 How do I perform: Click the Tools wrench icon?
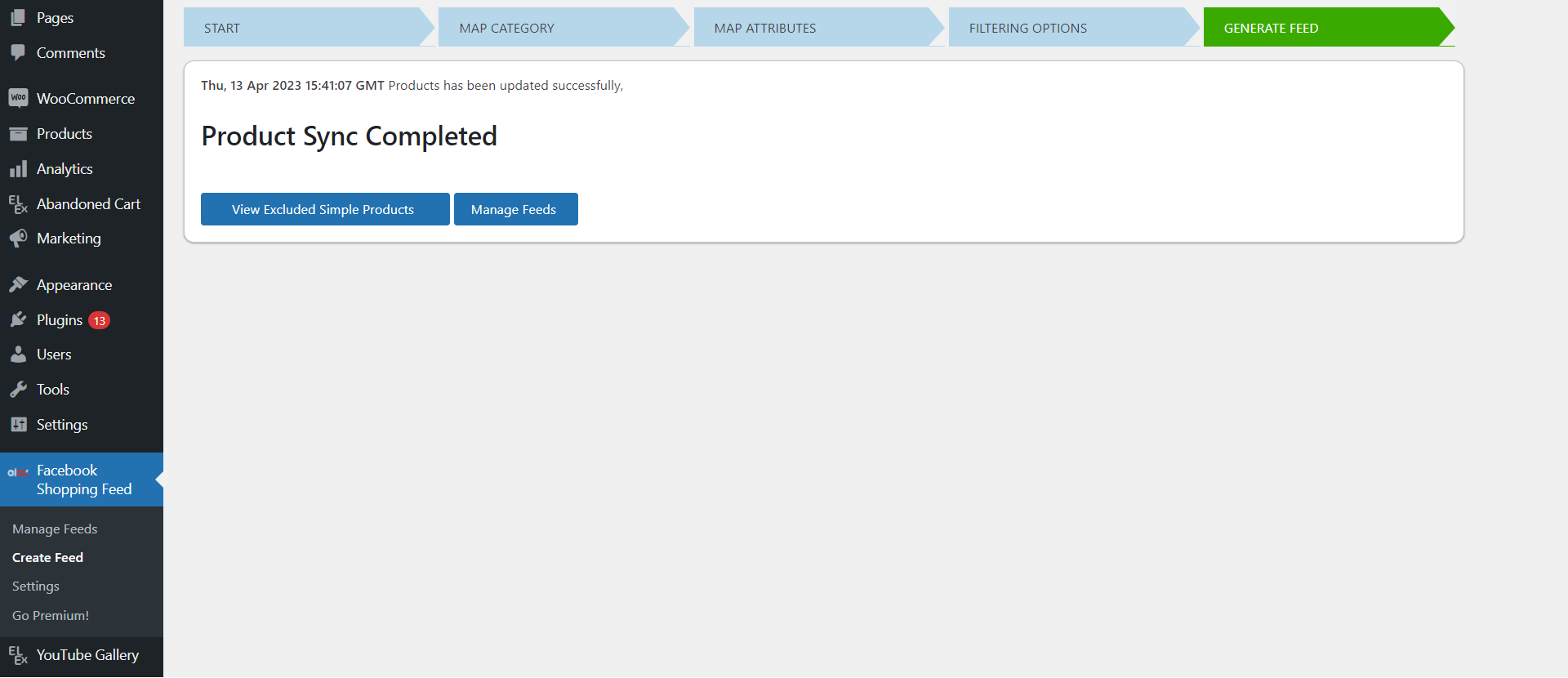(x=18, y=389)
